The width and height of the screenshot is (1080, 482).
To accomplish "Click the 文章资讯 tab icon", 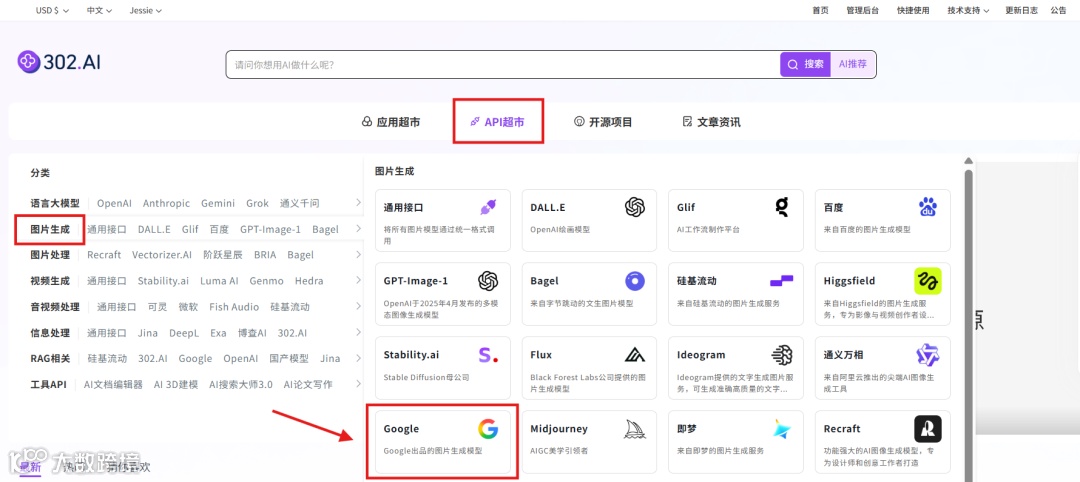I will 687,122.
